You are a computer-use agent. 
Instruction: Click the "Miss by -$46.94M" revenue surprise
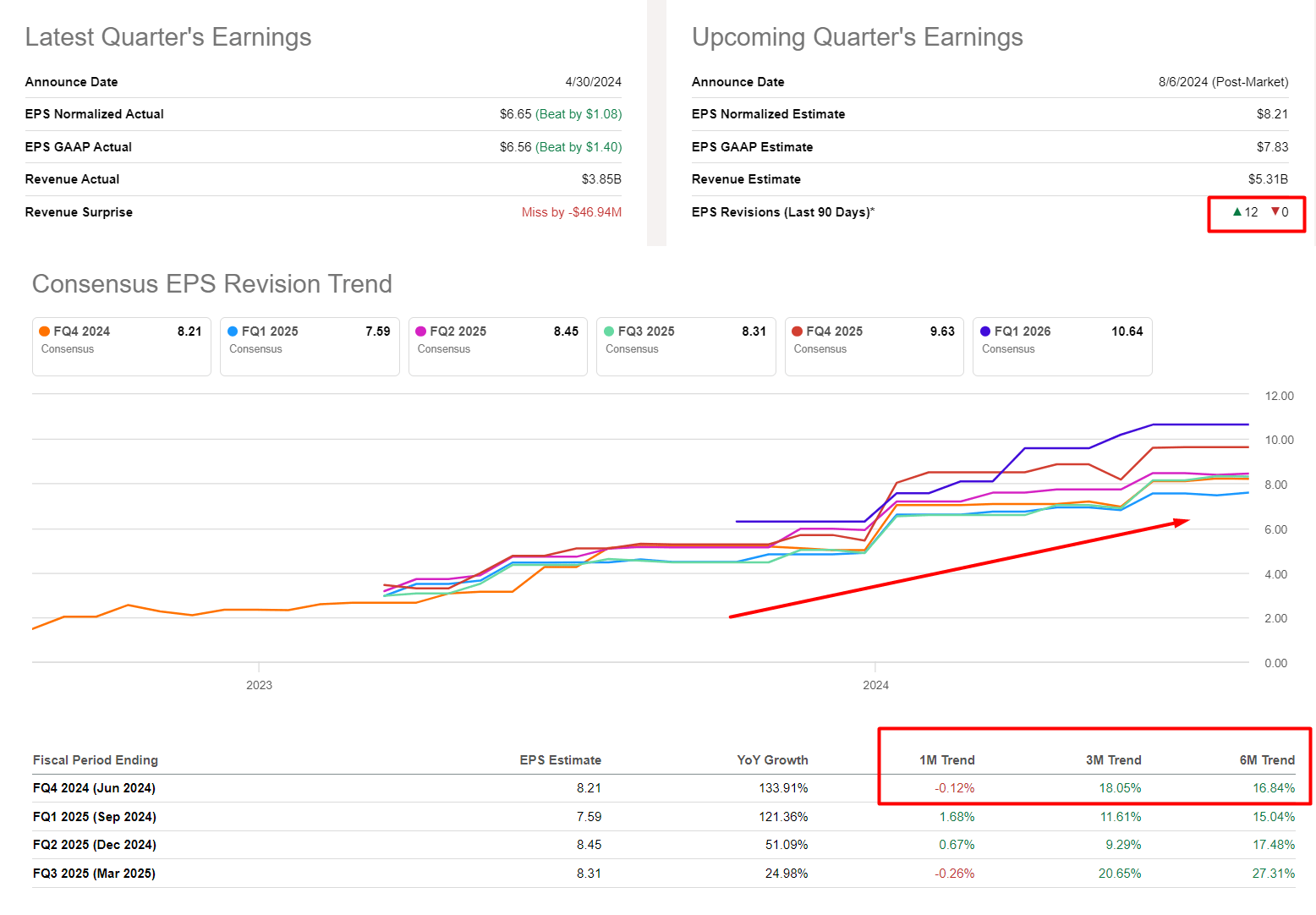[572, 212]
